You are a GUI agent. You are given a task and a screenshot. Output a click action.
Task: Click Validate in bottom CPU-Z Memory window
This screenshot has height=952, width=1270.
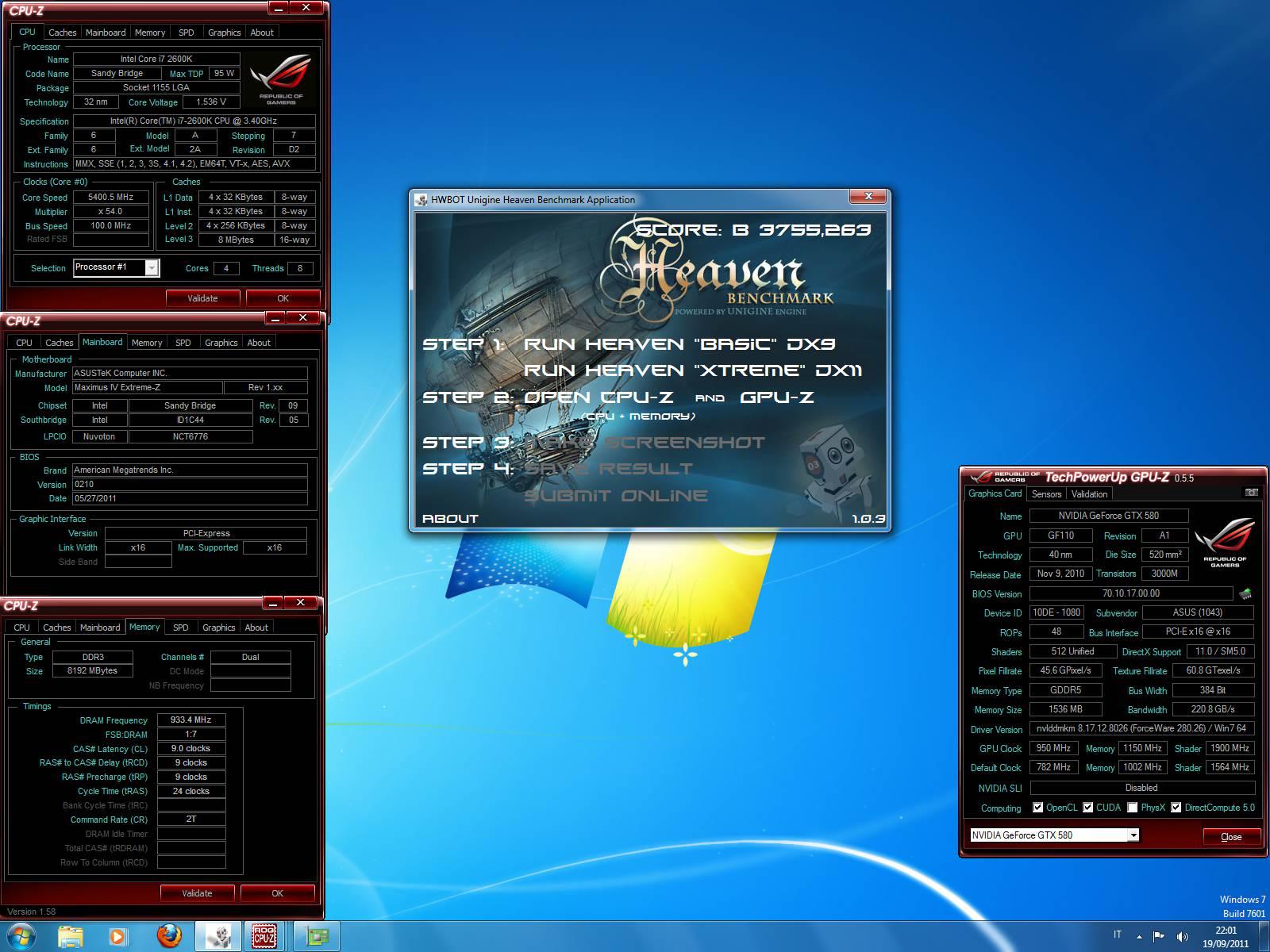[x=197, y=893]
